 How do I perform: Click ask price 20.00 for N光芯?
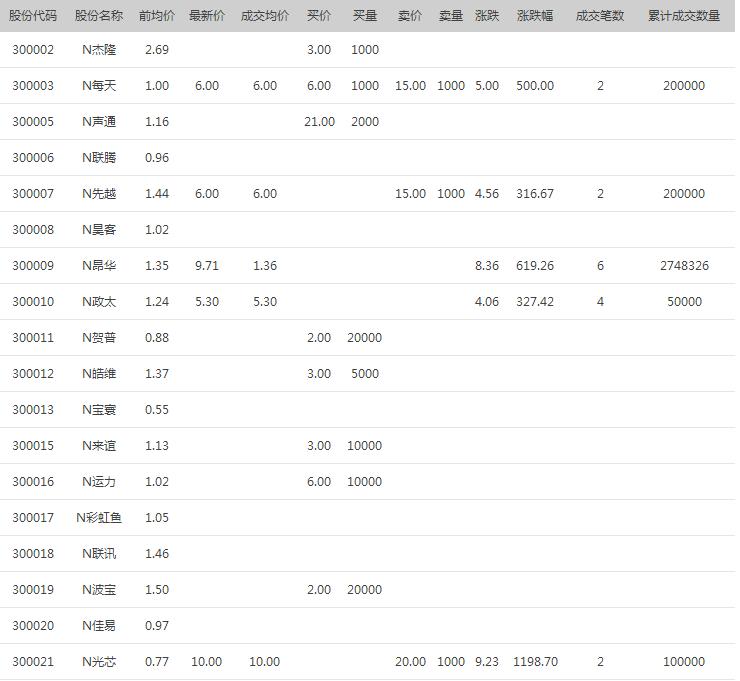click(411, 662)
